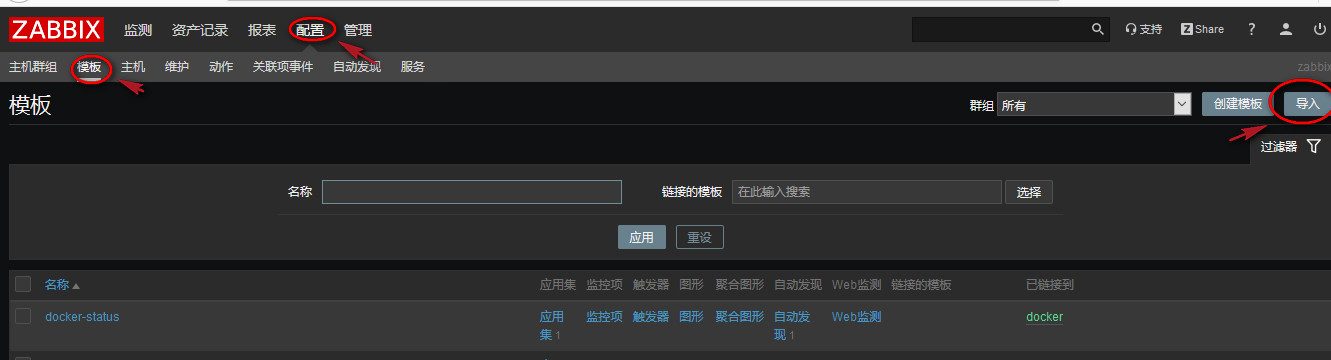Image resolution: width=1331 pixels, height=360 pixels.
Task: Open the help question mark icon
Action: coord(1251,30)
